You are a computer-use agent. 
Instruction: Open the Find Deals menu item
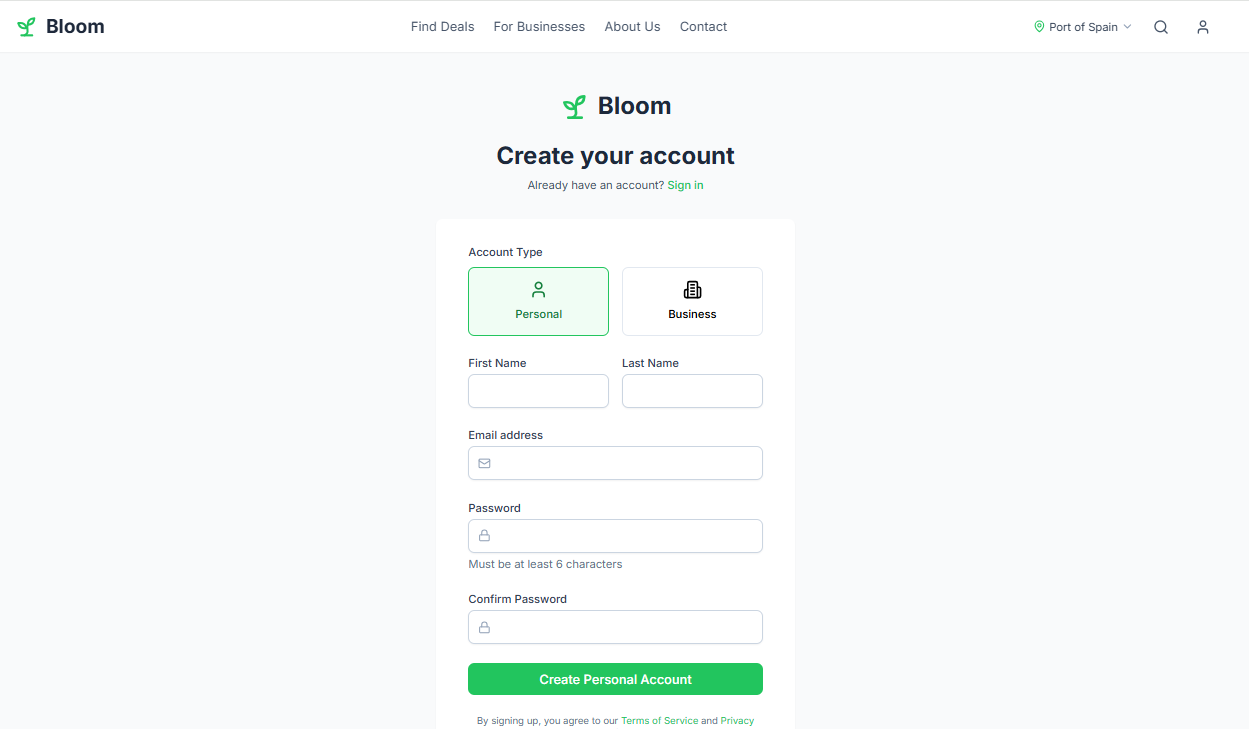[443, 27]
